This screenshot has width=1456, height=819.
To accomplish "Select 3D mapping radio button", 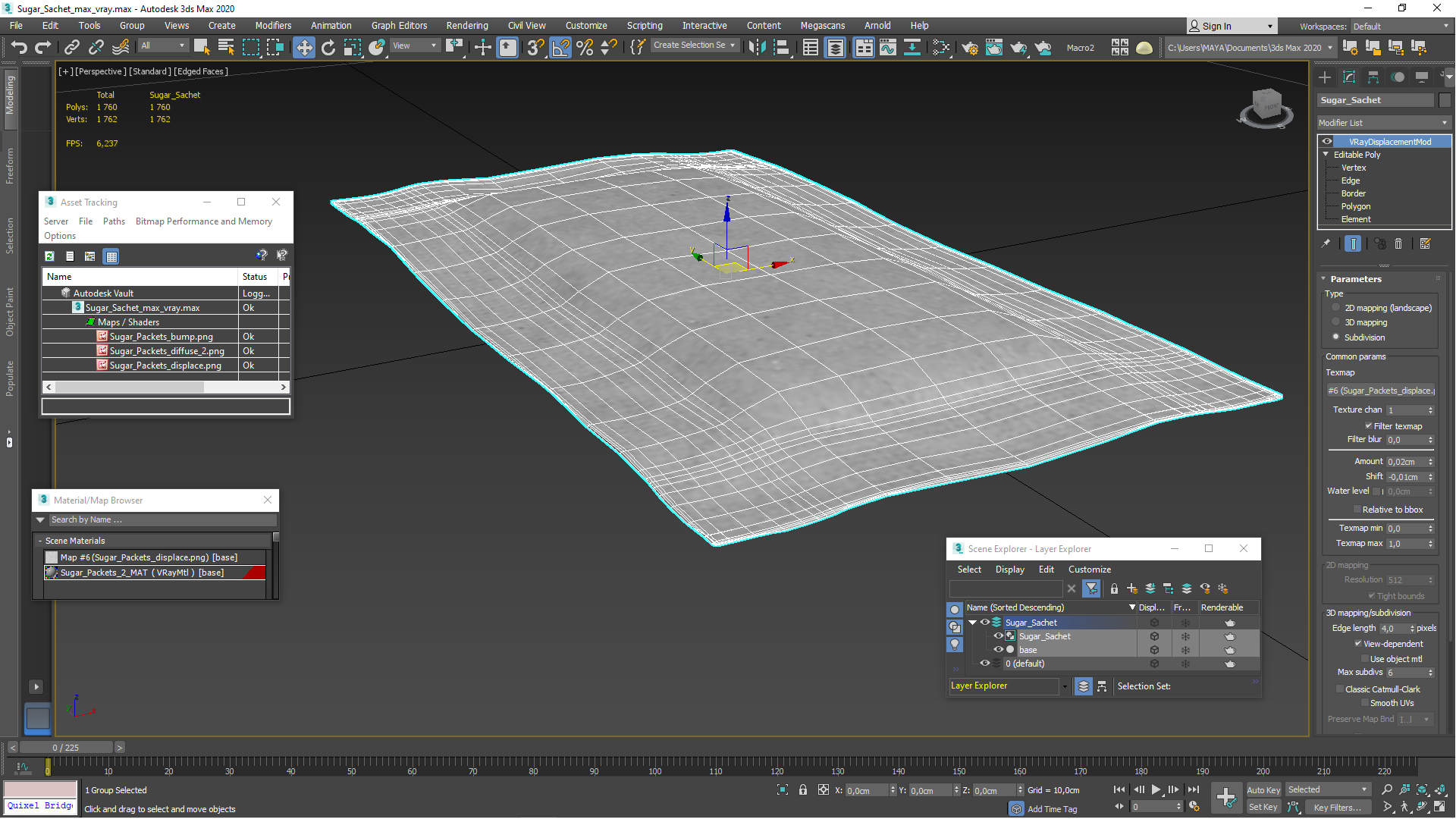I will tap(1336, 322).
